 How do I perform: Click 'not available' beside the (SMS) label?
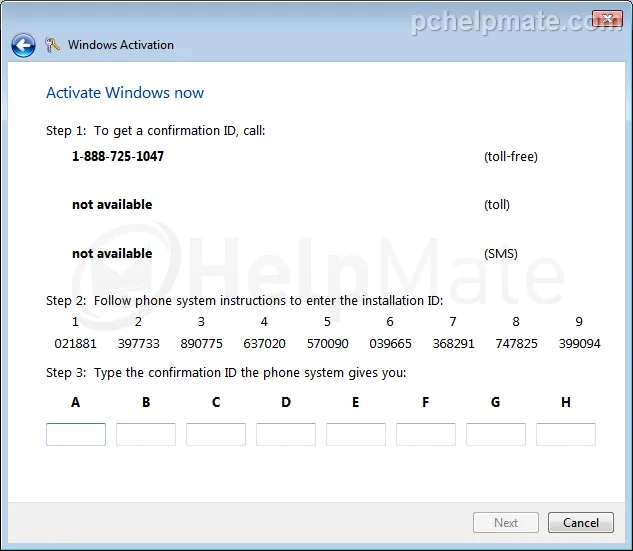click(112, 254)
